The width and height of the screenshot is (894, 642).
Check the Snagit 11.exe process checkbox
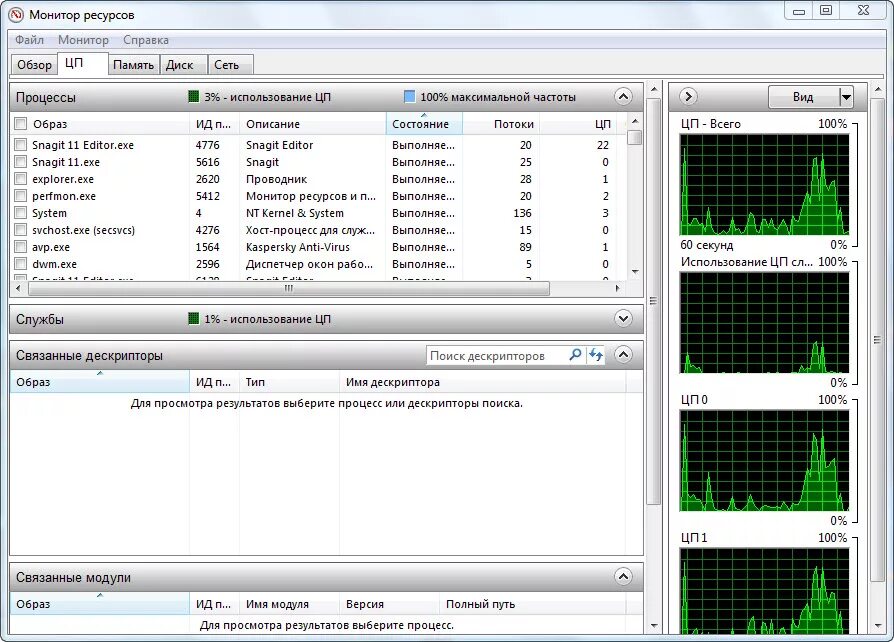tap(21, 162)
